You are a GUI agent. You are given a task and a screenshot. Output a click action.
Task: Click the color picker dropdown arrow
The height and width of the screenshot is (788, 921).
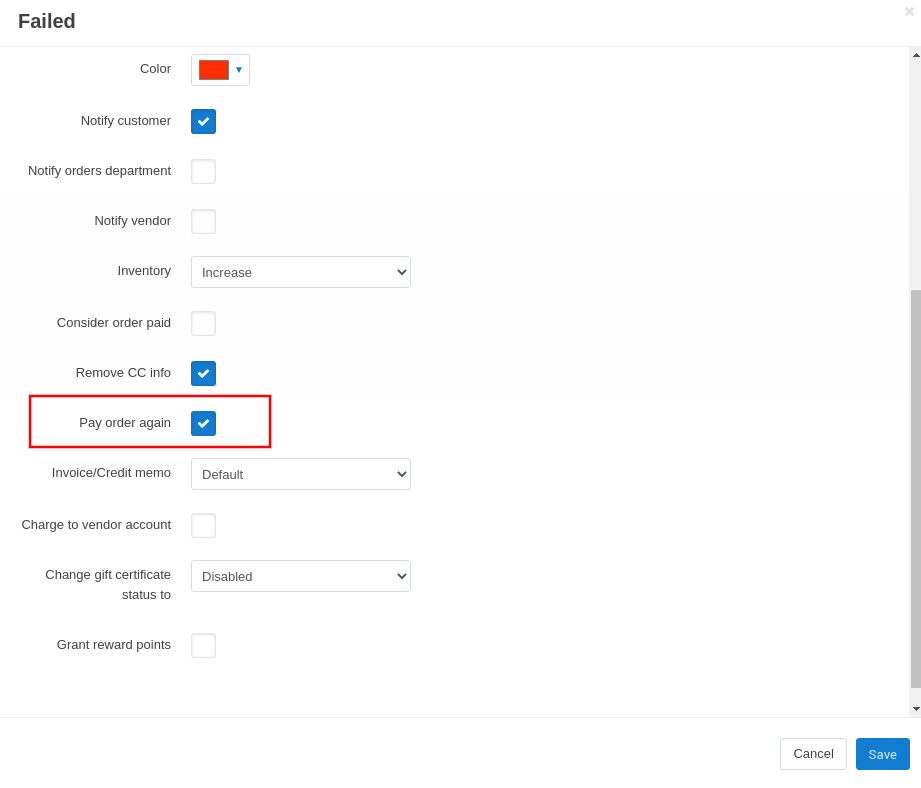[x=239, y=70]
